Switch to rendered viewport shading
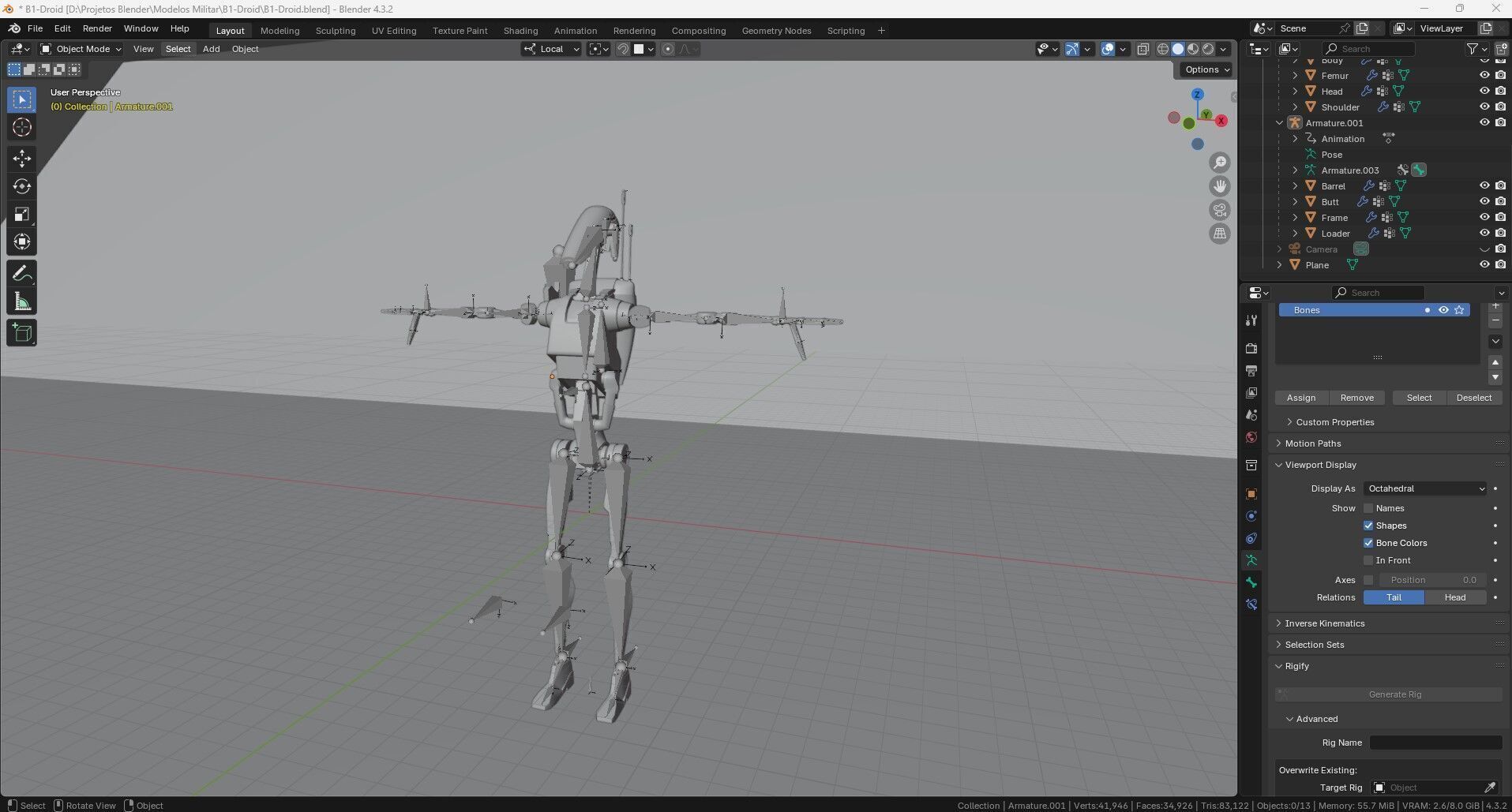 1208,49
